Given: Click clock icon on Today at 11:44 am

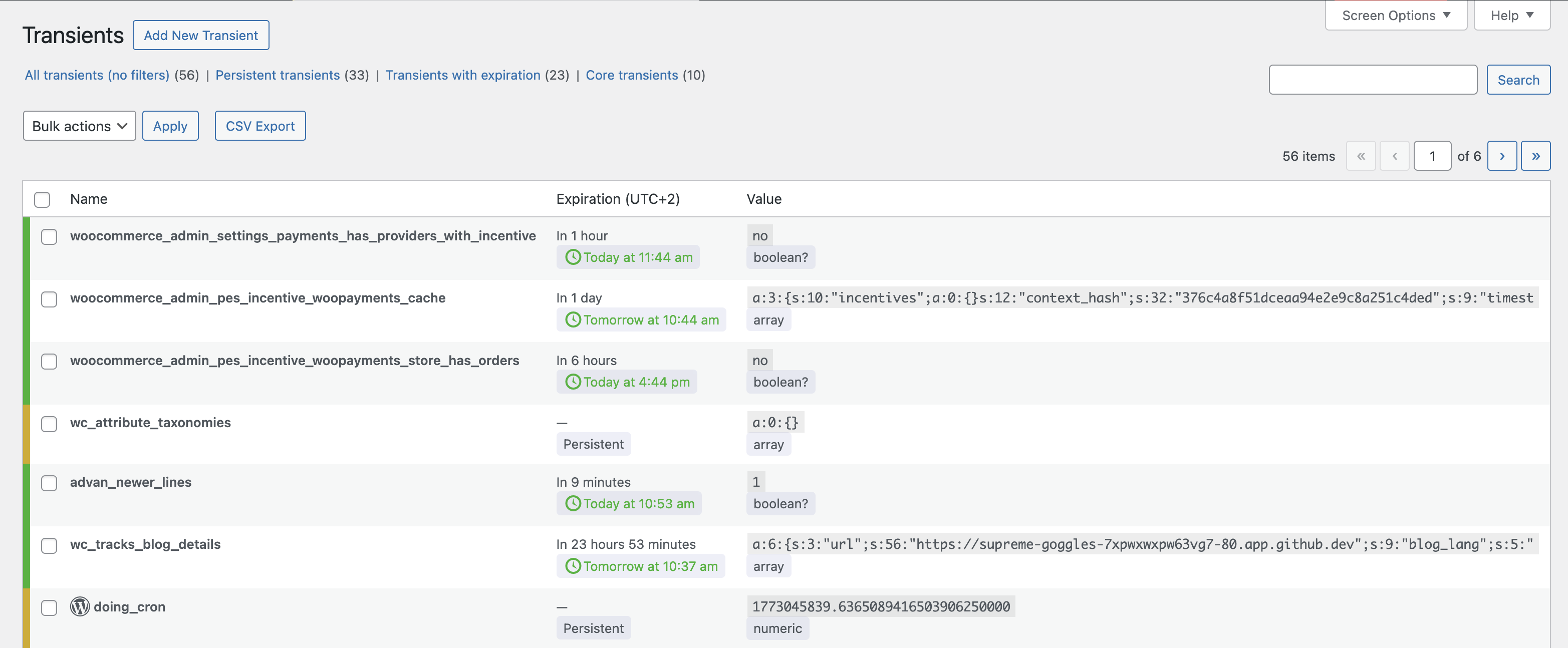Looking at the screenshot, I should 573,257.
